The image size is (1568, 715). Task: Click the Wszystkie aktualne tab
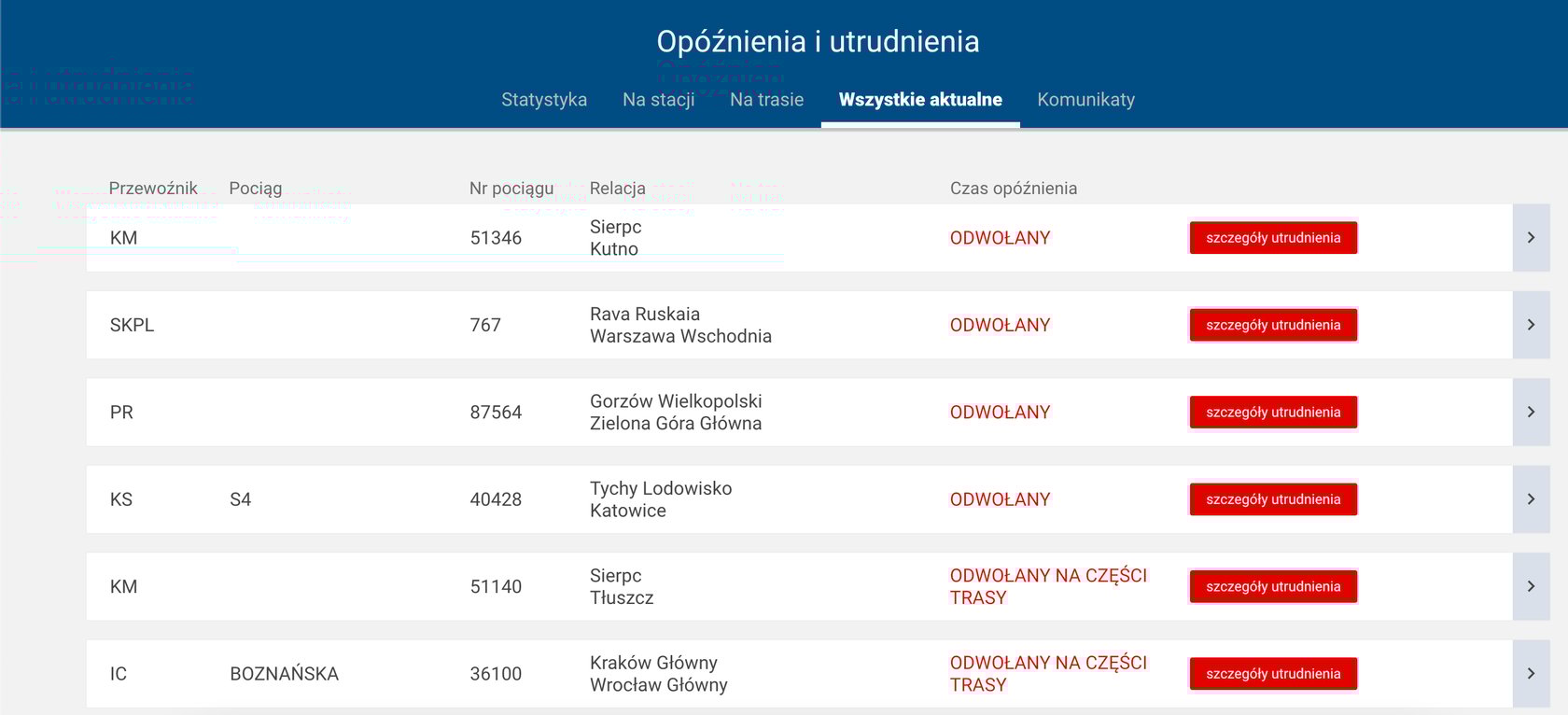[920, 100]
